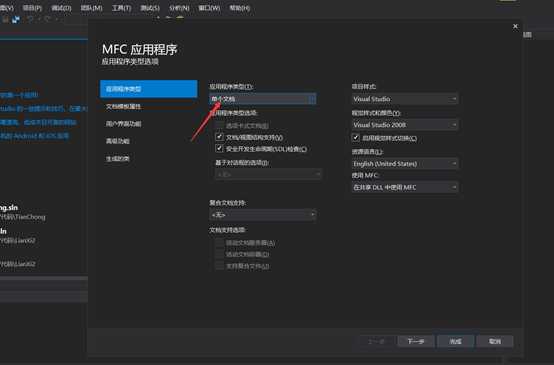Image resolution: width=554 pixels, height=365 pixels.
Task: Uncheck the 安全开发生命周期(SDL)检查 checkbox
Action: tap(219, 148)
